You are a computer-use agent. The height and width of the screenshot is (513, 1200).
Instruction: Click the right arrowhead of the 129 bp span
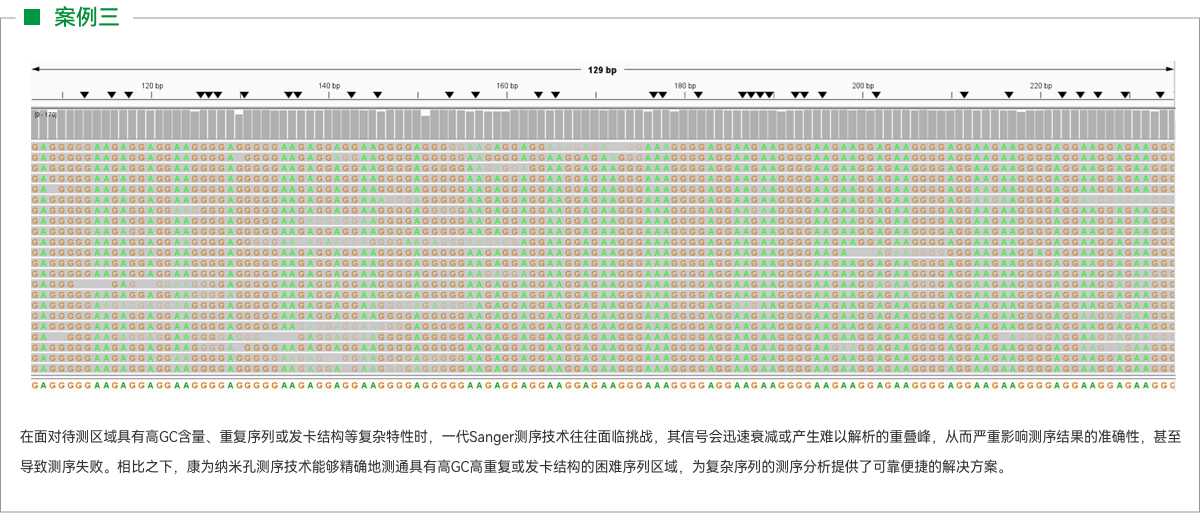tap(1170, 69)
